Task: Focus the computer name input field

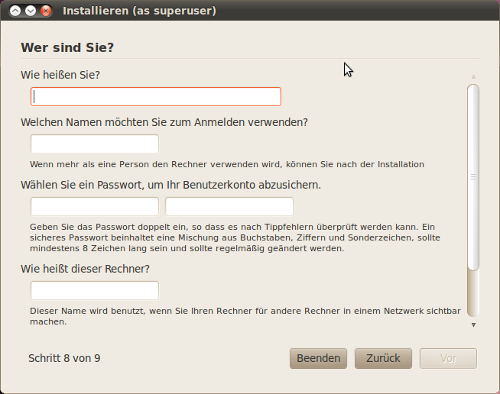Action: click(95, 290)
